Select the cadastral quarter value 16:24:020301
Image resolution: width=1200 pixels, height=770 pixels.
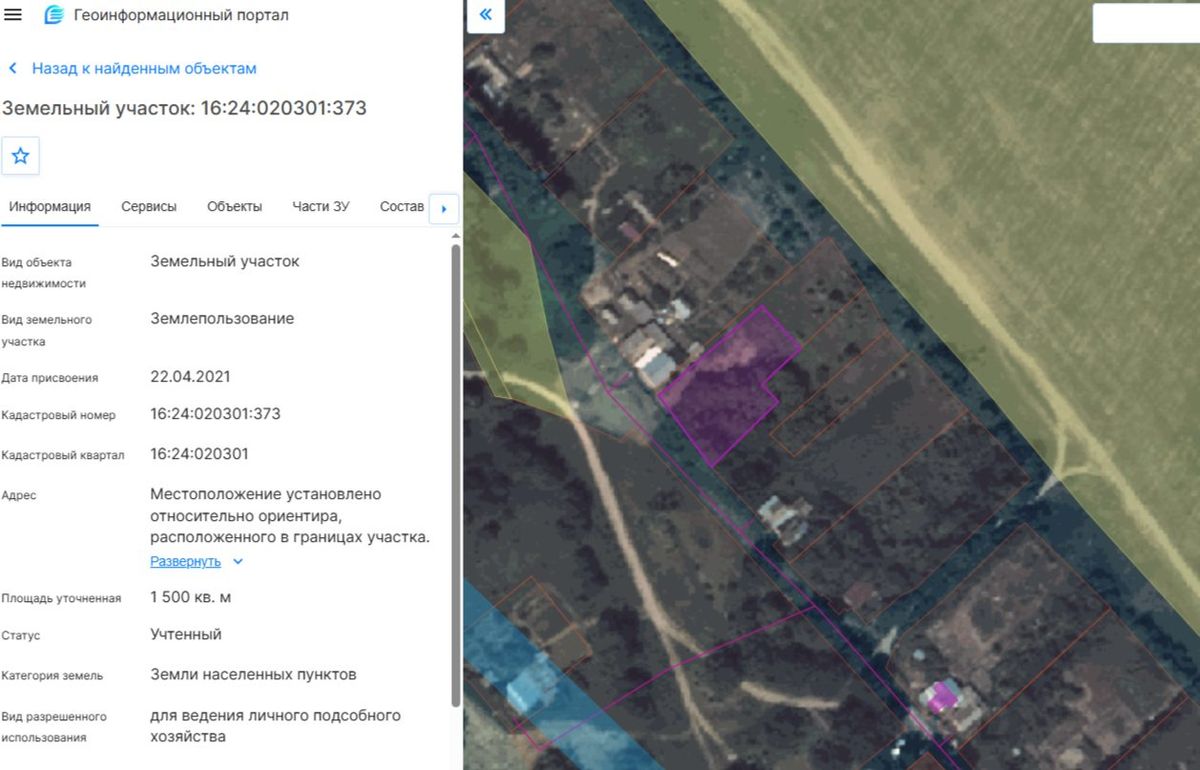pos(199,454)
